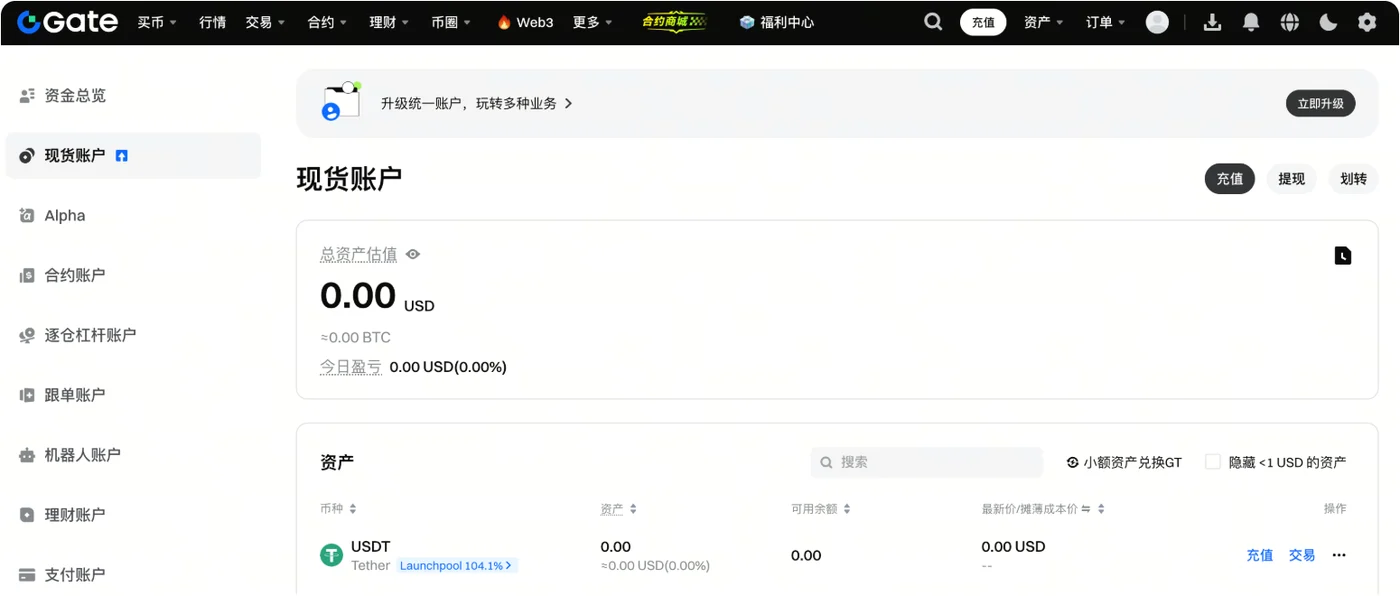This screenshot has width=1400, height=596.
Task: Click the upgrade unified account banner illustration
Action: [340, 102]
